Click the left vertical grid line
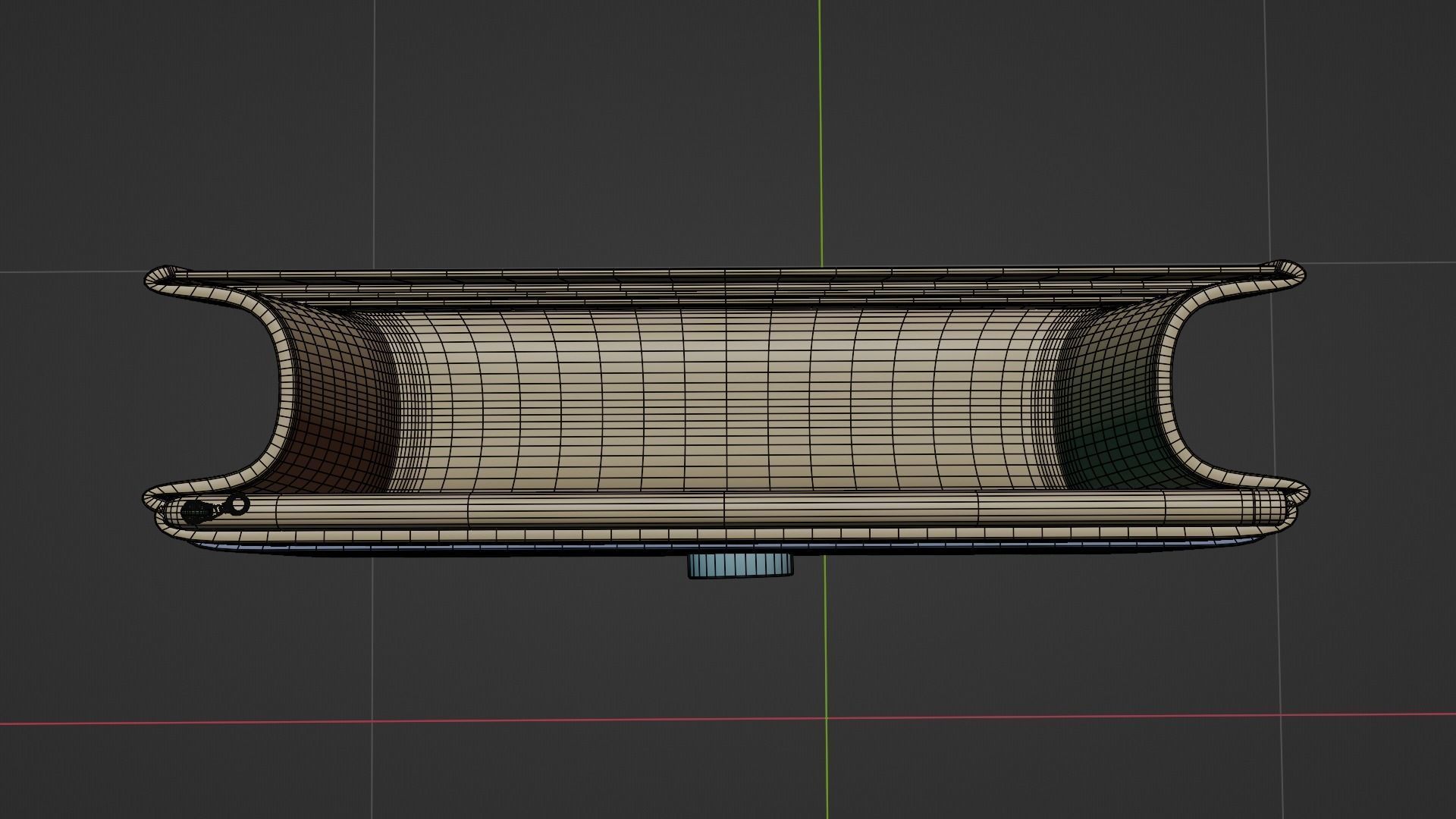Viewport: 1456px width, 819px height. pyautogui.click(x=374, y=152)
